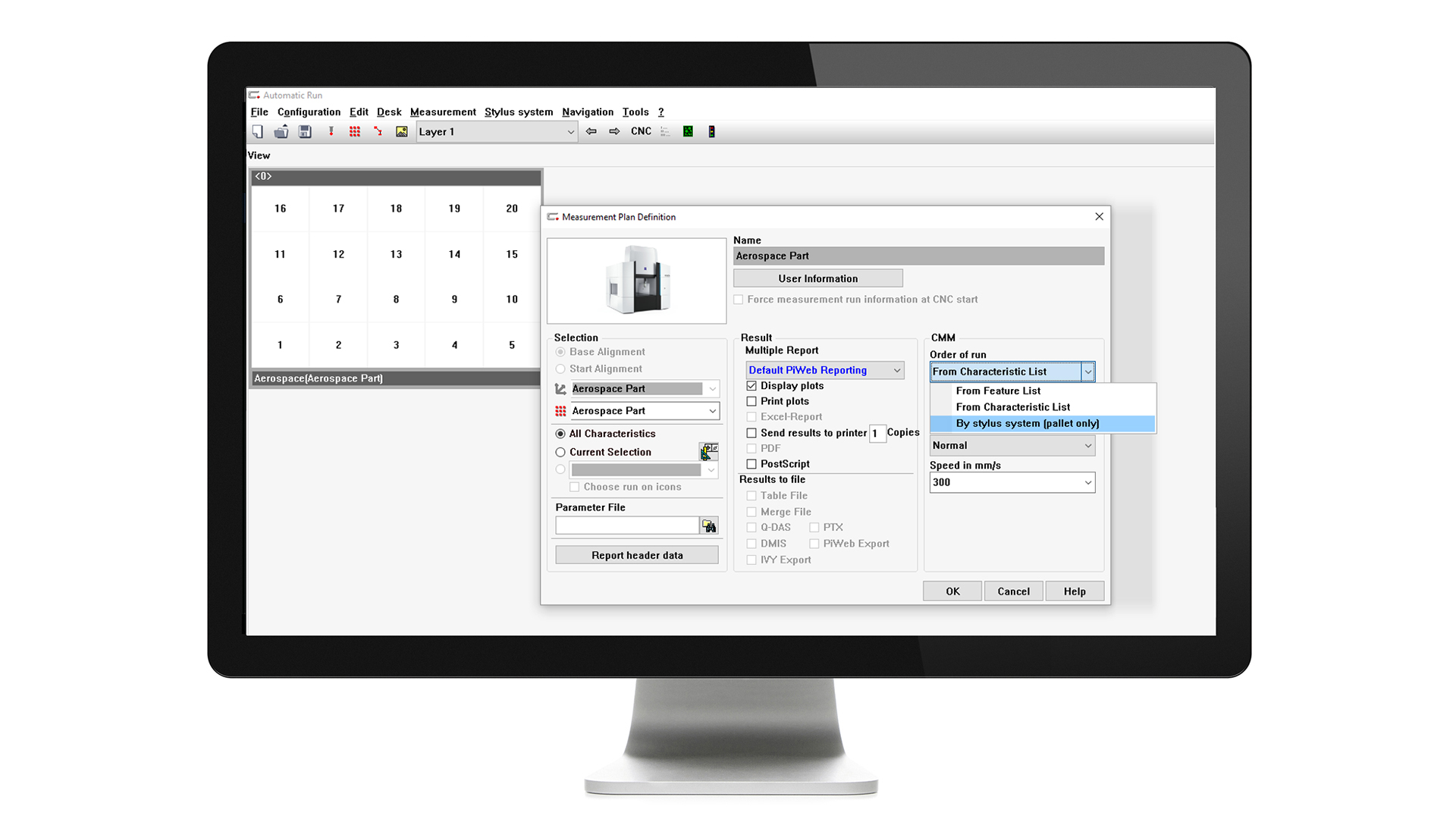Select All Characteristics radio button
1456x819 pixels.
click(x=561, y=432)
